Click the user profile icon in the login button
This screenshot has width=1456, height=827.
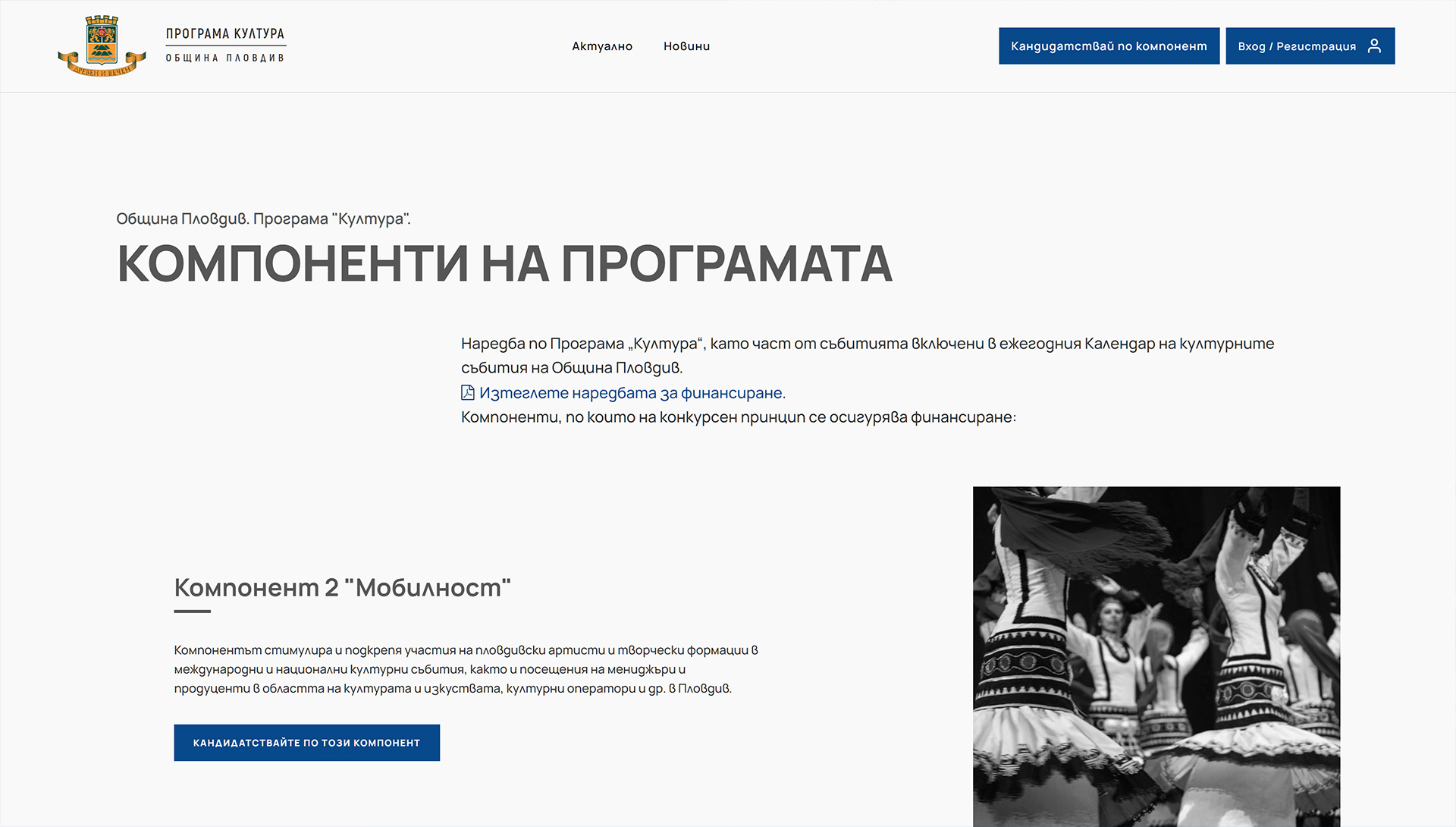click(1374, 46)
